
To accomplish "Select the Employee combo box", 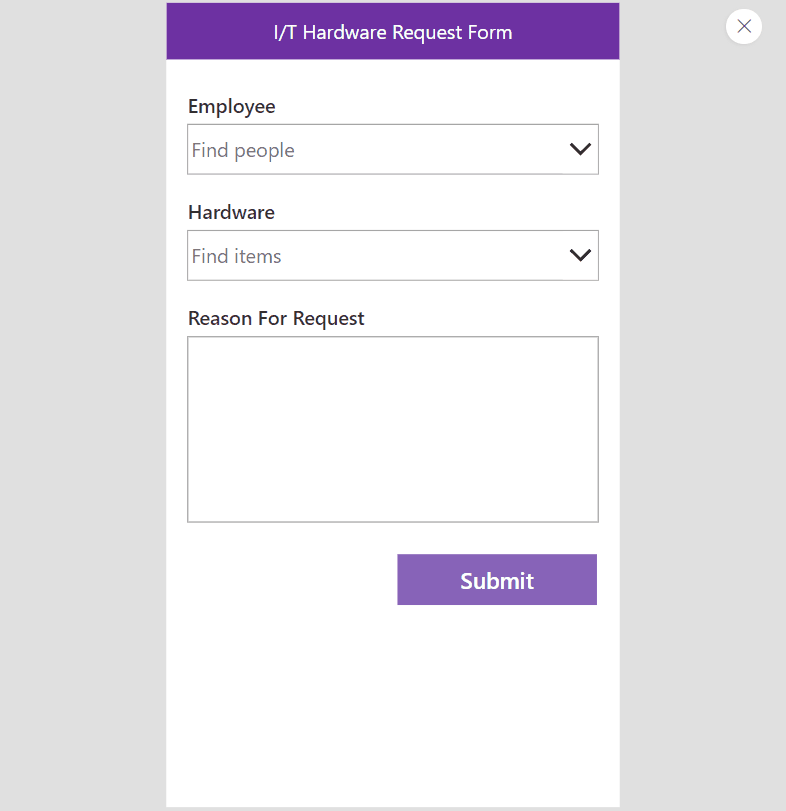I will pos(392,148).
